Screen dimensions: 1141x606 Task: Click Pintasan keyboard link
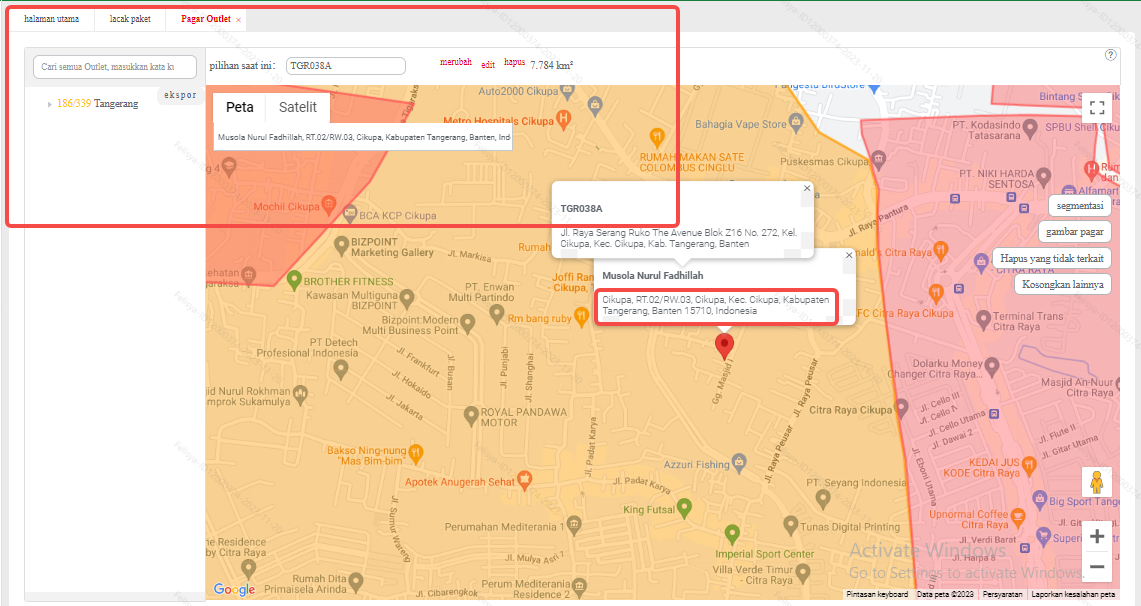click(878, 594)
